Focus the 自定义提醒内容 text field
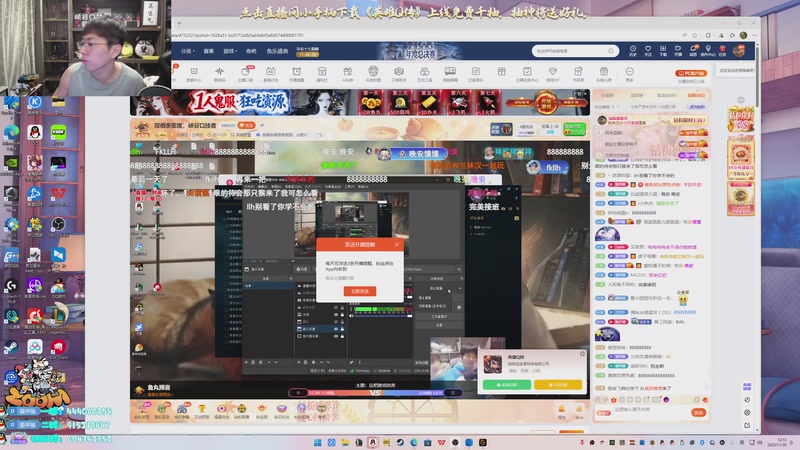The height and width of the screenshot is (450, 800). click(360, 278)
